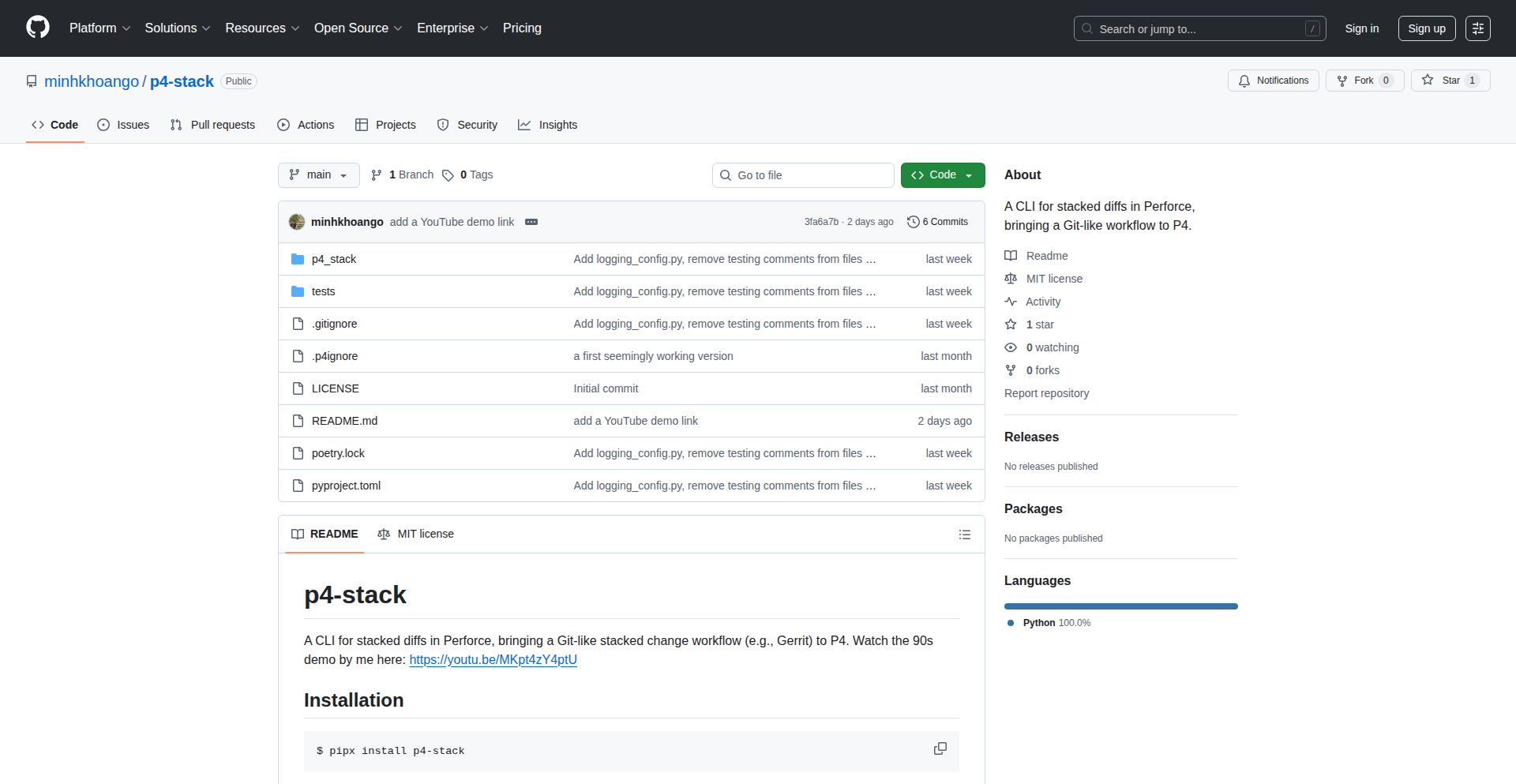Watch the repository via Notifications
1516x784 pixels.
[1273, 81]
